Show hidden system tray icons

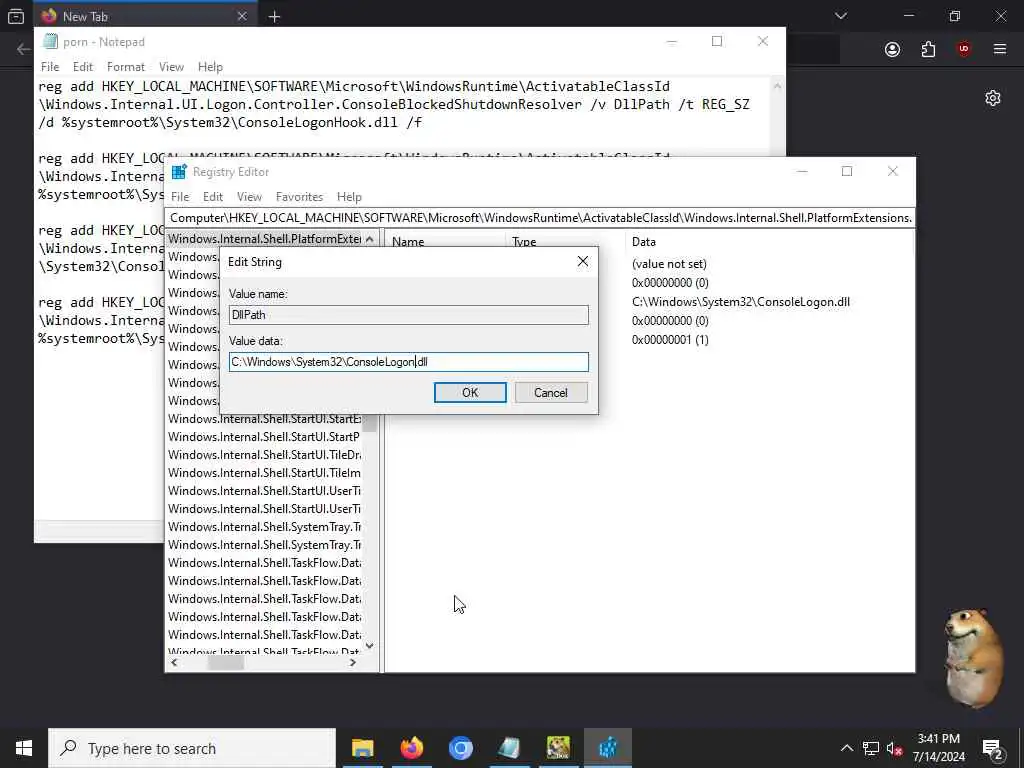[x=846, y=748]
